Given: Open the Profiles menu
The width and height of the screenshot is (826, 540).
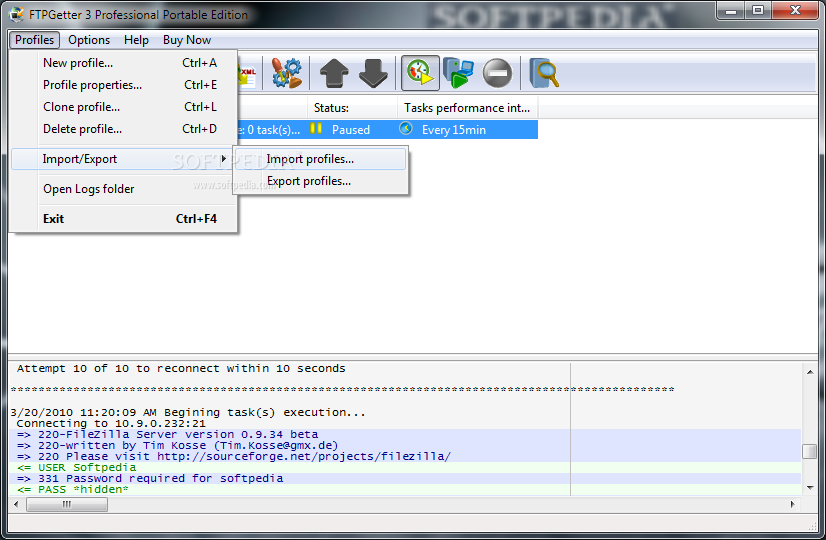Looking at the screenshot, I should [x=34, y=40].
